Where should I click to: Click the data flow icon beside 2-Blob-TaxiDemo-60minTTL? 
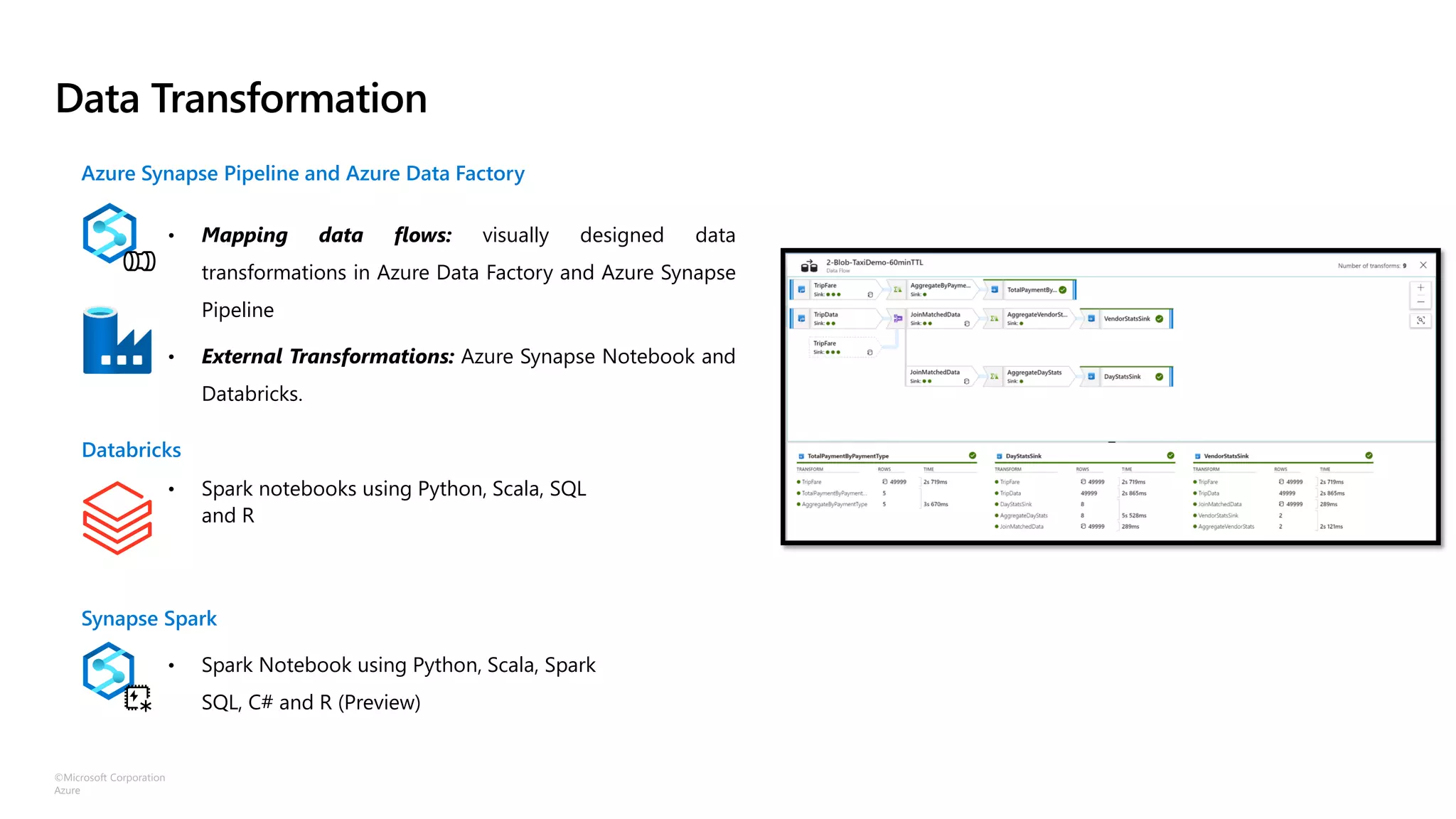point(809,266)
